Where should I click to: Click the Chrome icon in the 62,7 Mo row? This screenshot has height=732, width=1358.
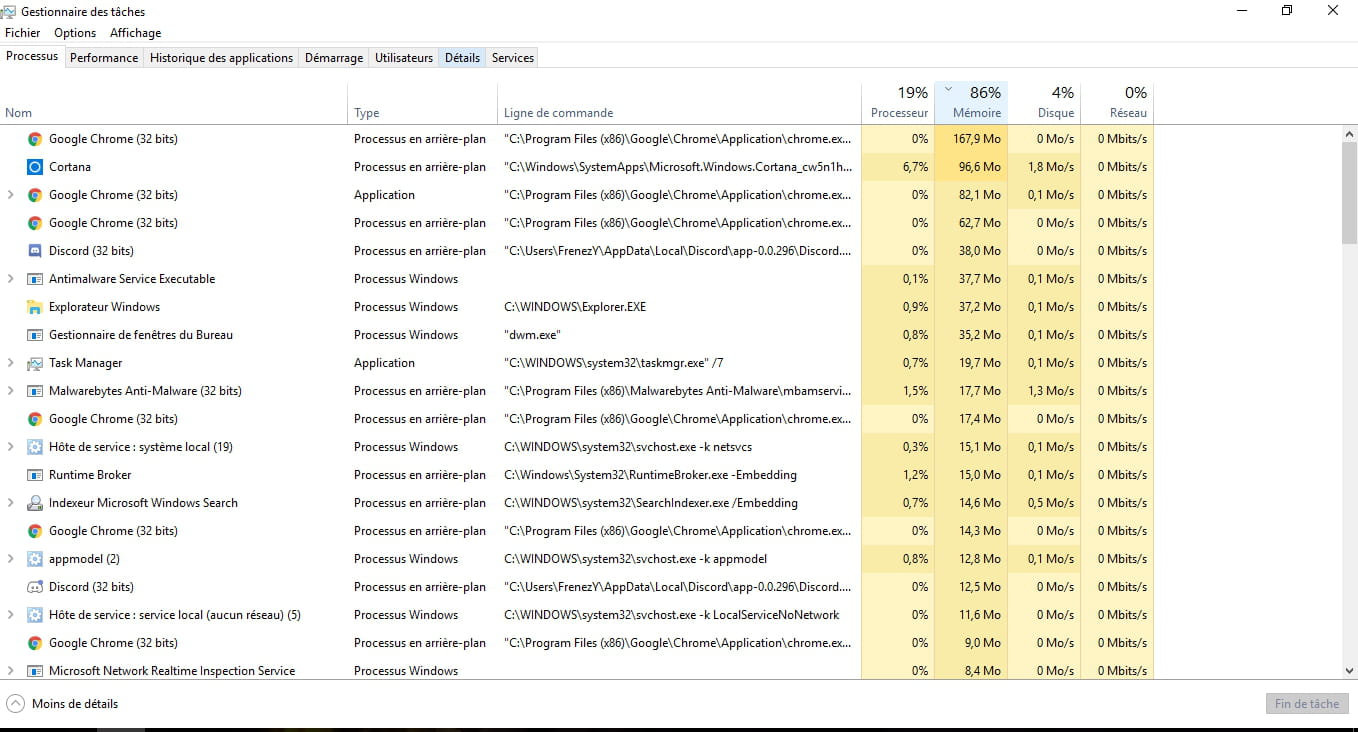35,223
